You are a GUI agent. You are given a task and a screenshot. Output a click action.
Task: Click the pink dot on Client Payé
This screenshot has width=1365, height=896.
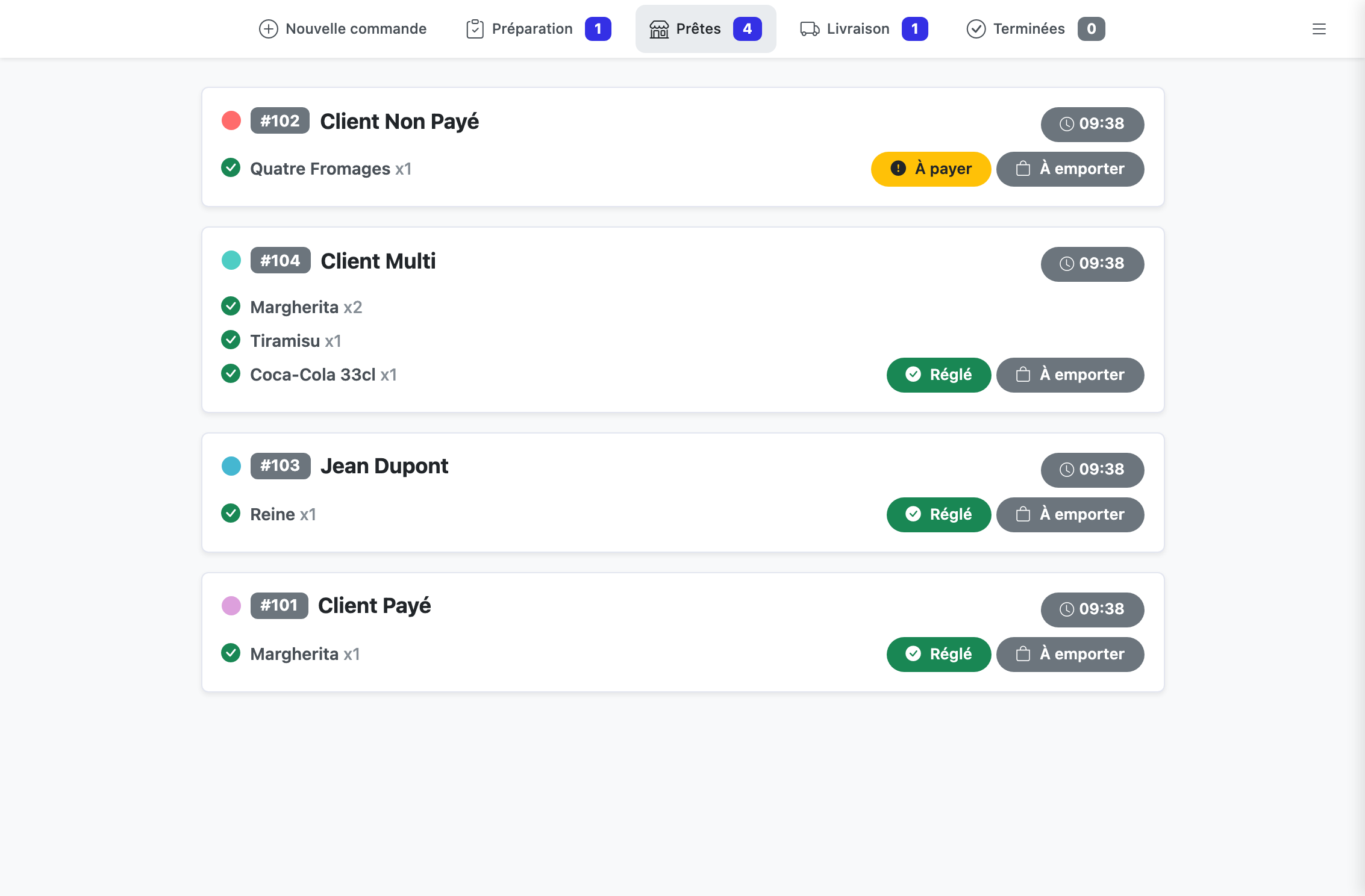point(231,606)
